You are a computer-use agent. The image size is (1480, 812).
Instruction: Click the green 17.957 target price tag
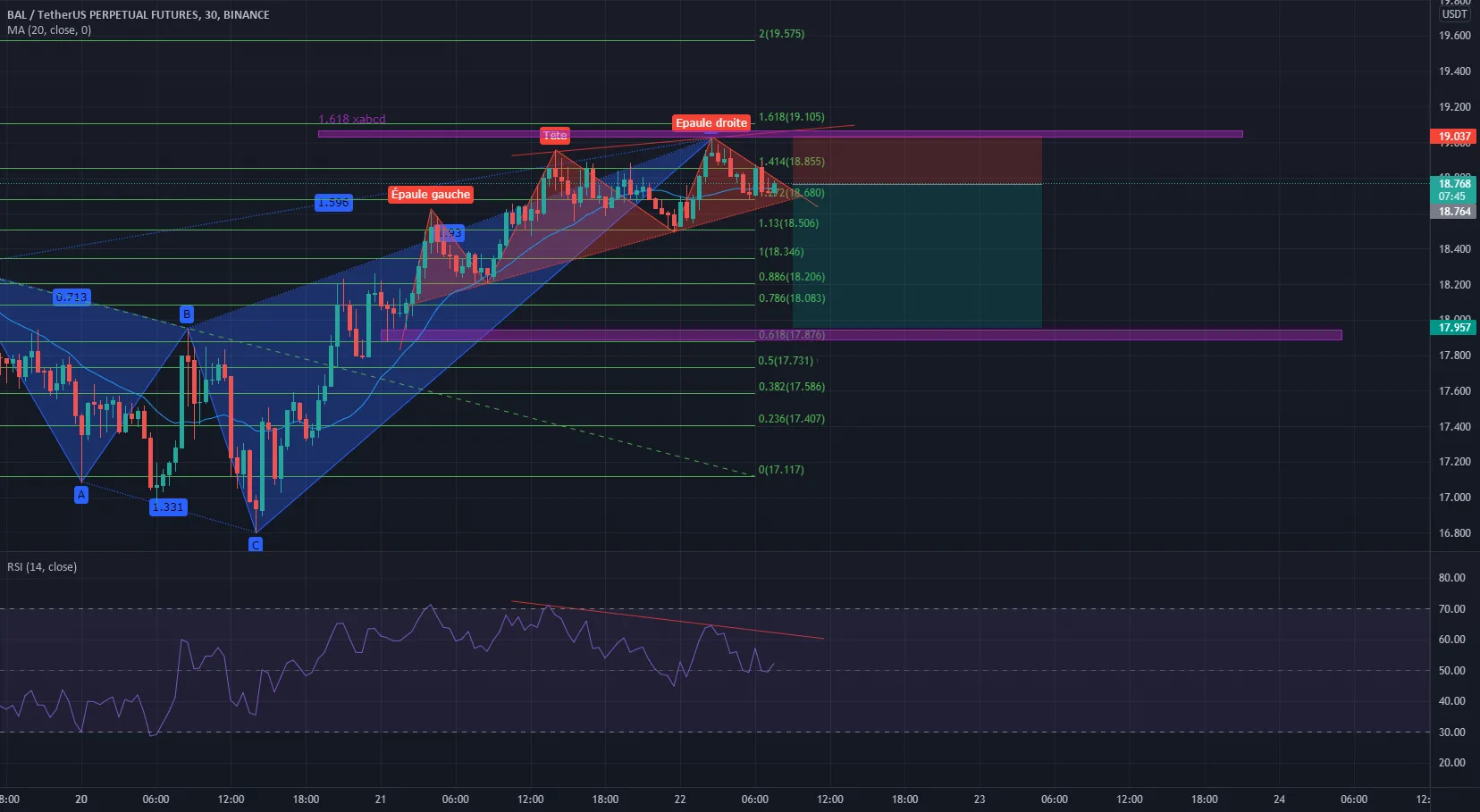1452,328
